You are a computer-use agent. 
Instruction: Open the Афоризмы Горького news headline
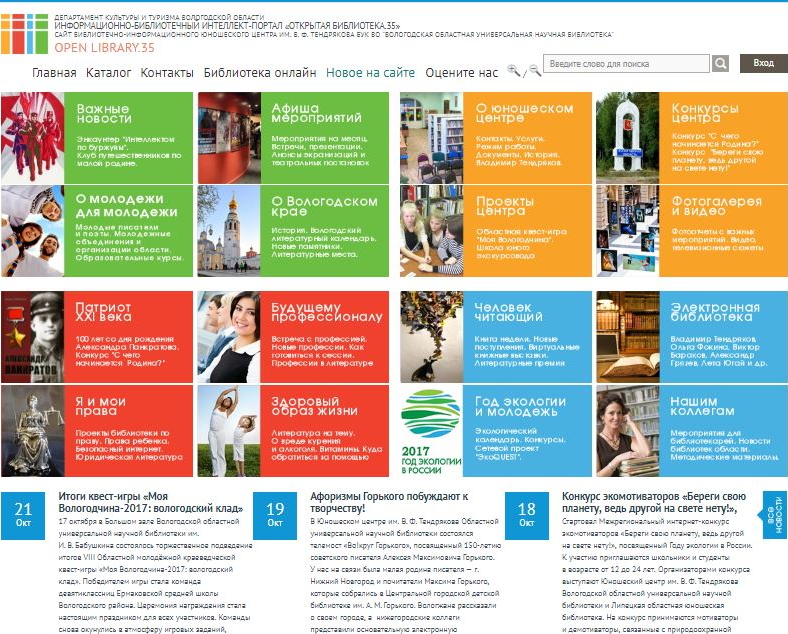389,502
